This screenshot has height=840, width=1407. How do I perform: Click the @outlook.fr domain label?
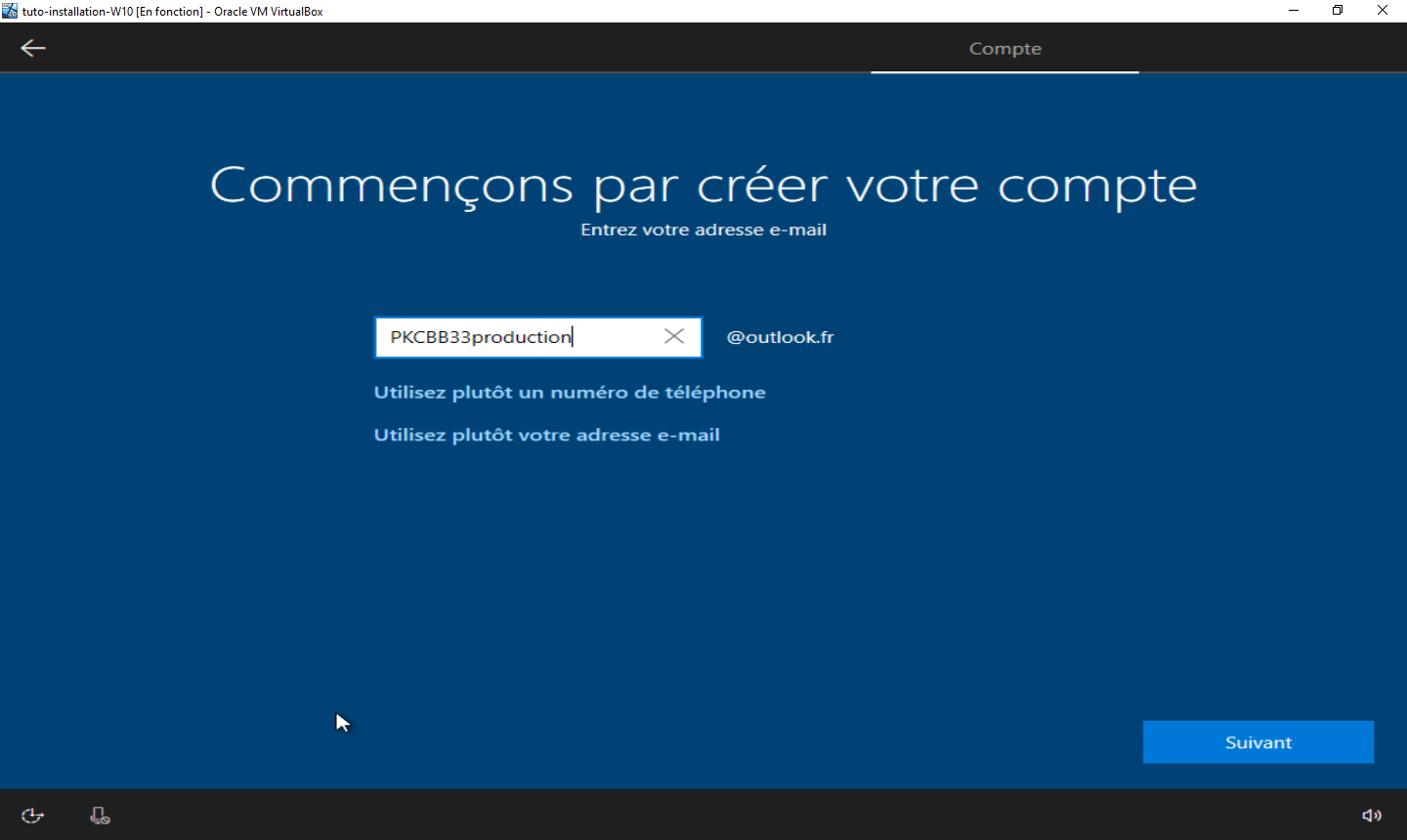[x=780, y=337]
